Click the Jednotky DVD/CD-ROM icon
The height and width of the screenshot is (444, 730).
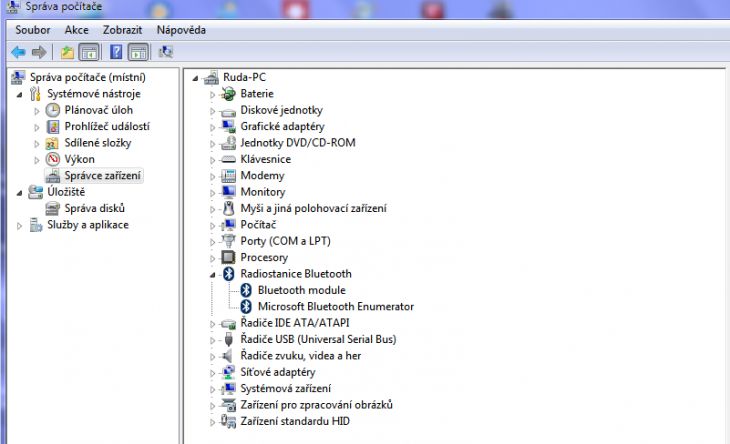point(228,143)
